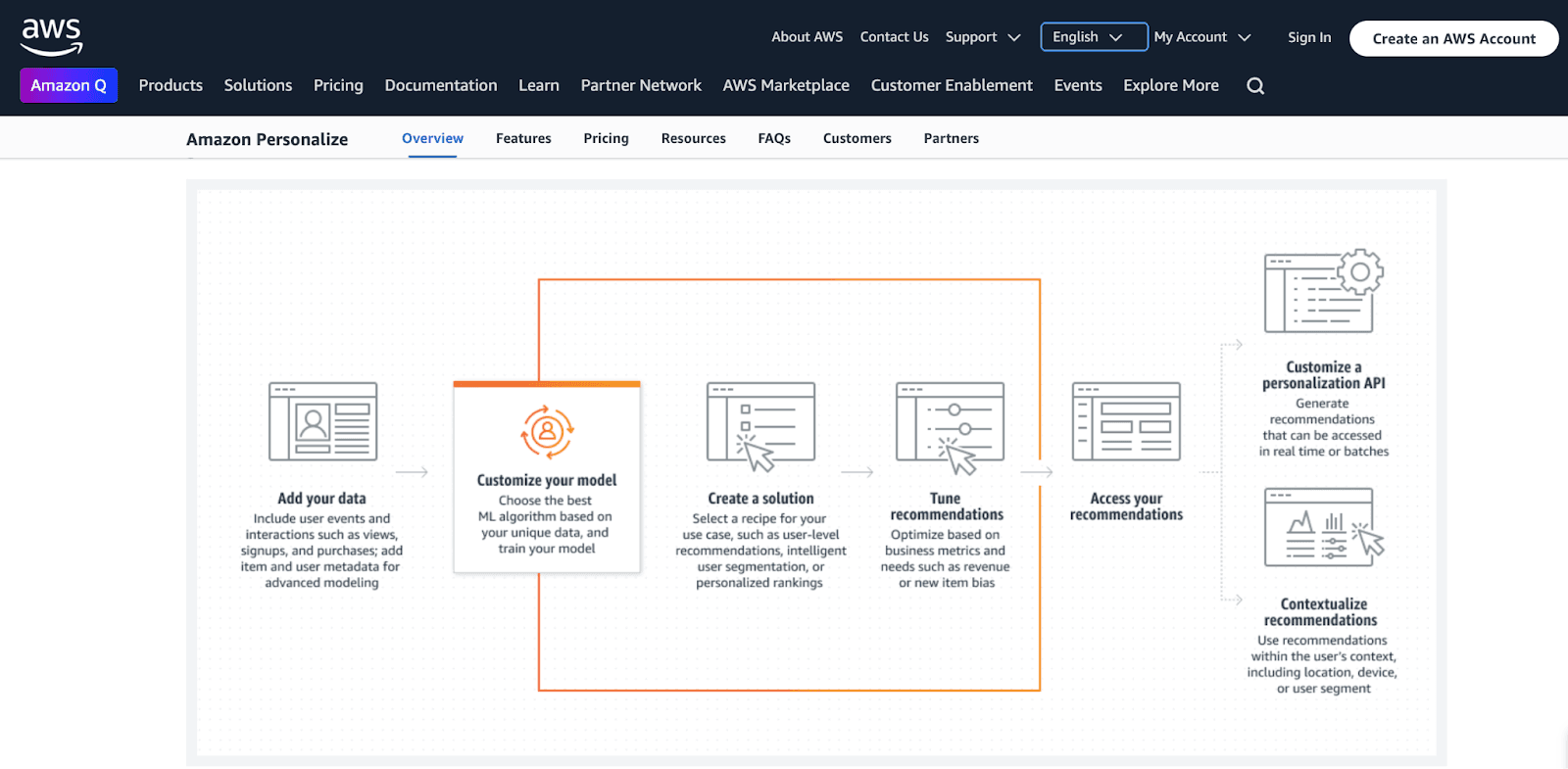Click 'Include user events and interactions' description

point(321,551)
